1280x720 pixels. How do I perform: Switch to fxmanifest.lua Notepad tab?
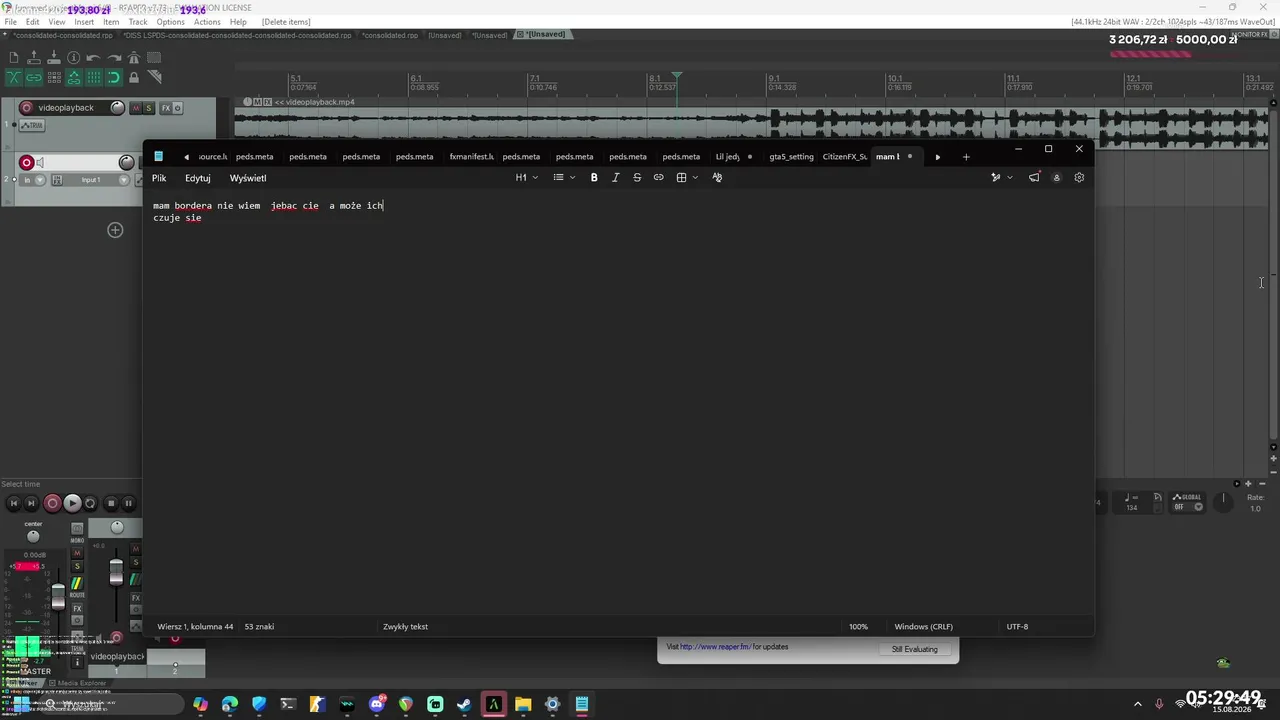[x=471, y=156]
